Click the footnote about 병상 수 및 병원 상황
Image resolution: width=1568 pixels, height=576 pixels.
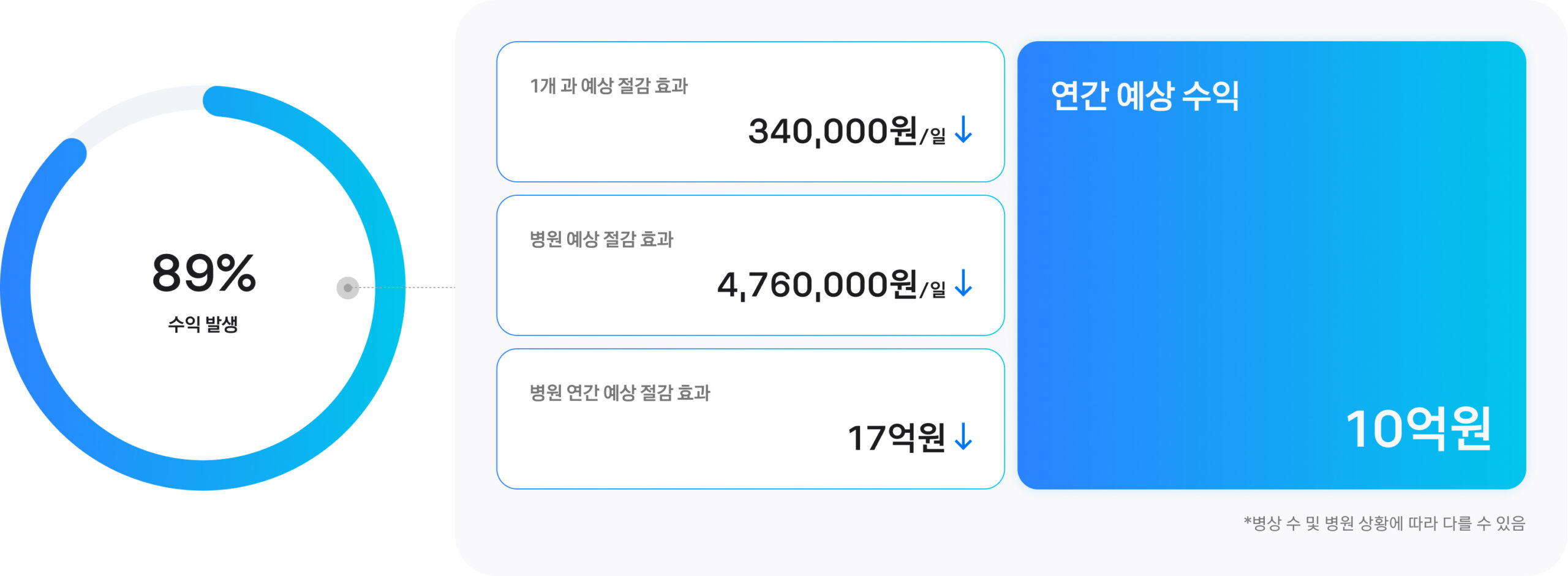(x=1384, y=523)
